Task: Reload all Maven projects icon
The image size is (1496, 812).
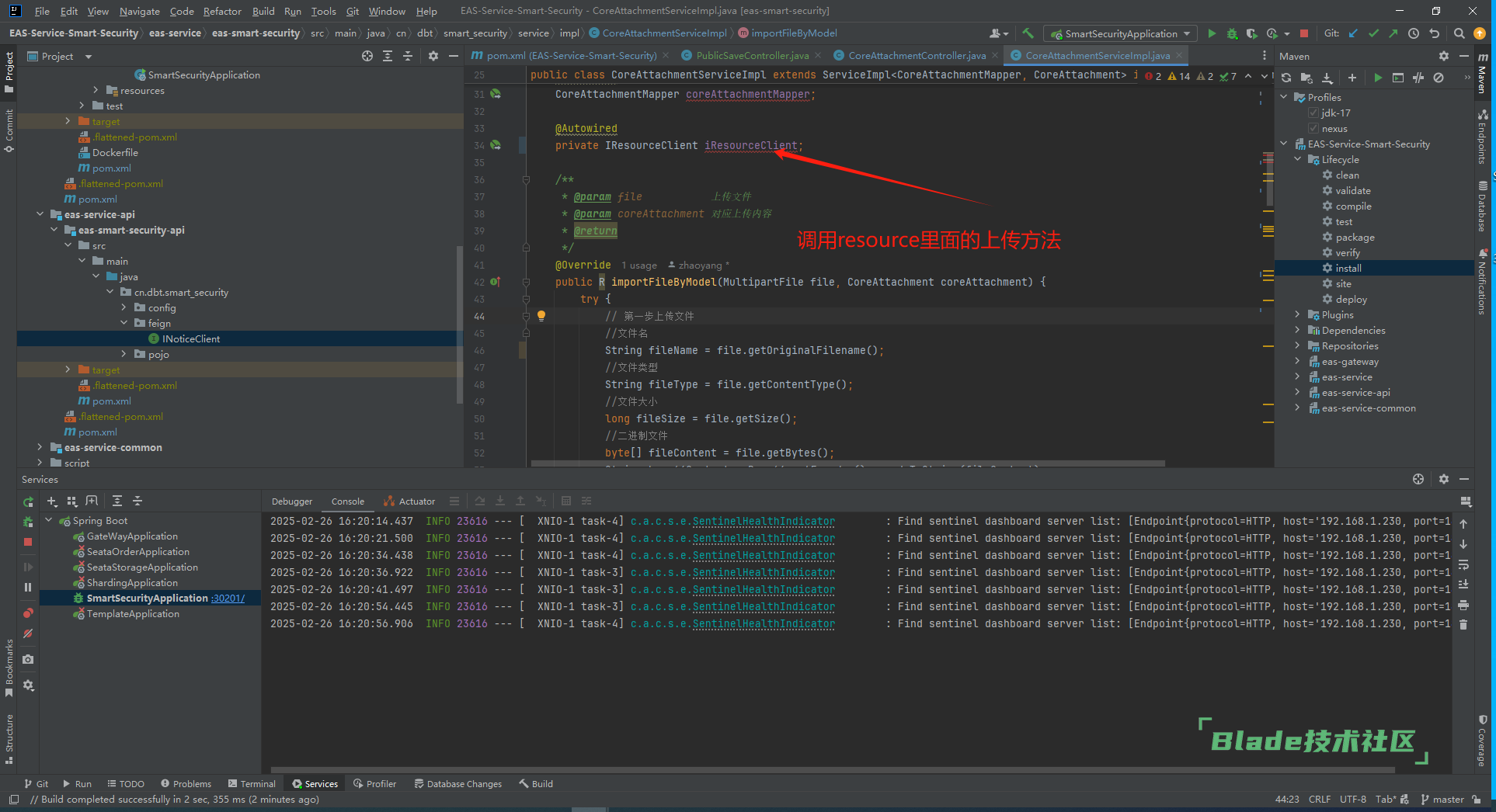Action: (1286, 78)
